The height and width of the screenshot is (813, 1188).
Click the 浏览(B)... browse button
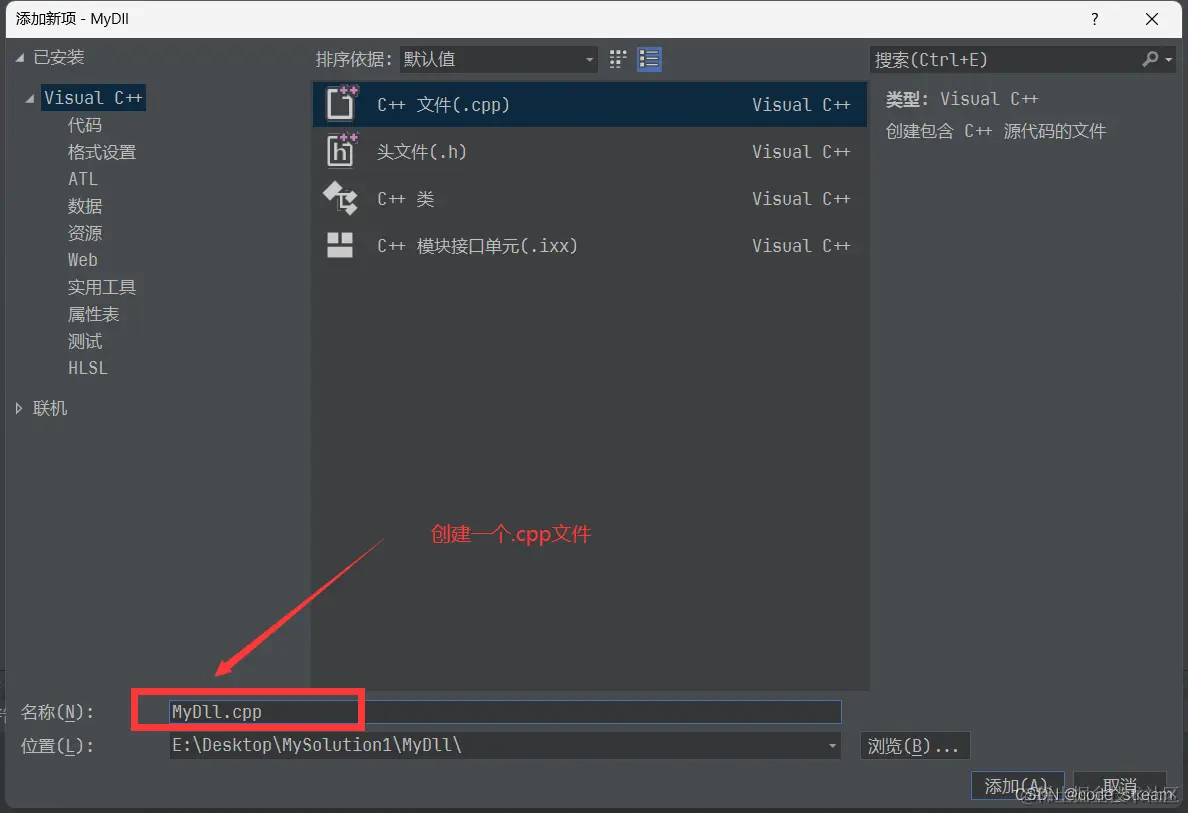coord(914,746)
